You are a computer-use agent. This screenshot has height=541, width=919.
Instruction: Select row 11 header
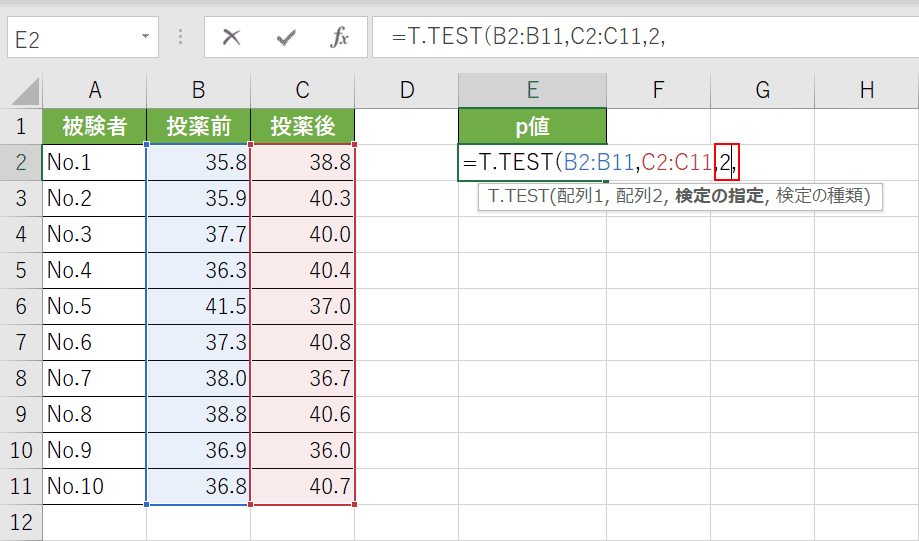21,486
